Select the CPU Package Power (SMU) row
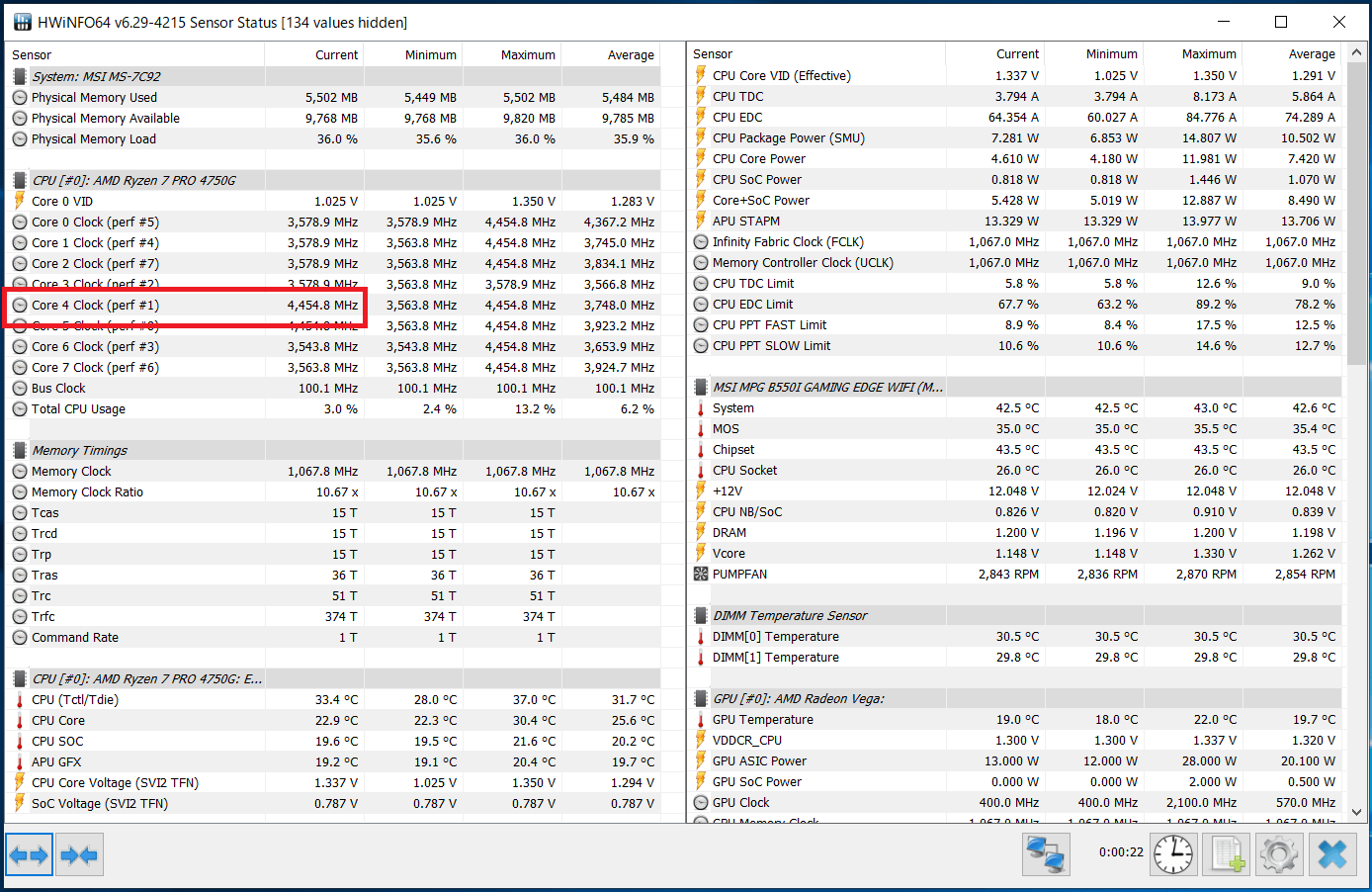This screenshot has width=1372, height=892. tap(1014, 137)
